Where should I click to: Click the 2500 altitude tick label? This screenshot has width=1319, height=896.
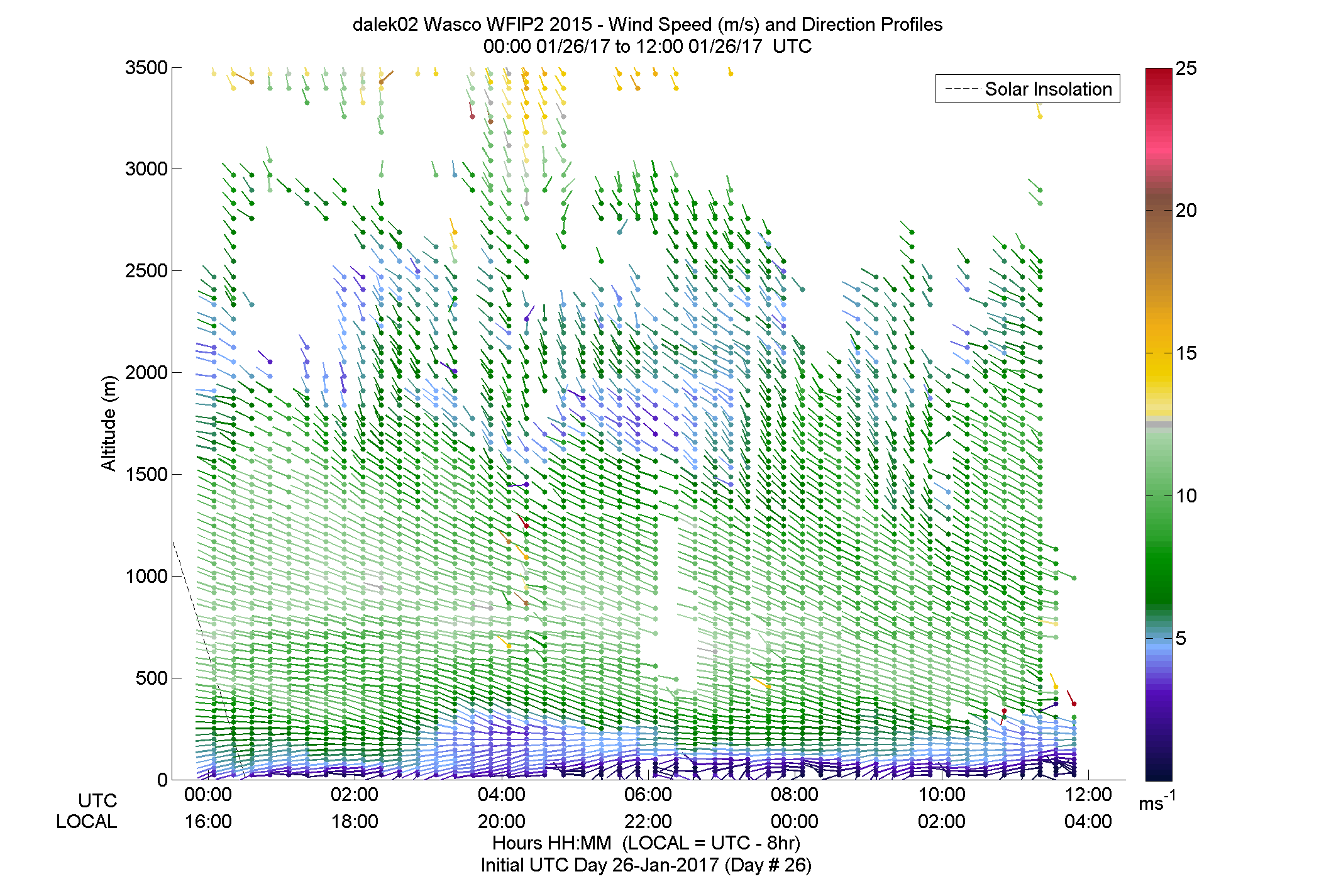click(x=146, y=271)
